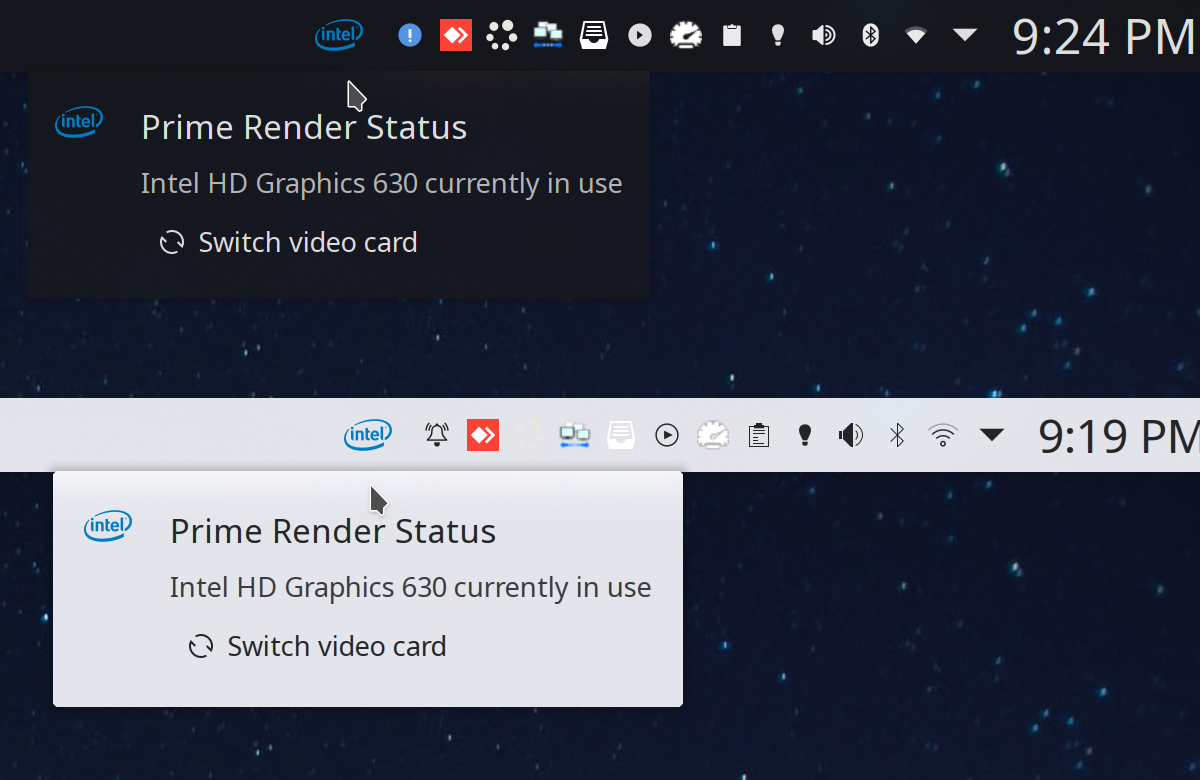
Task: Click speedometer gauge icon in light panel
Action: (x=713, y=435)
